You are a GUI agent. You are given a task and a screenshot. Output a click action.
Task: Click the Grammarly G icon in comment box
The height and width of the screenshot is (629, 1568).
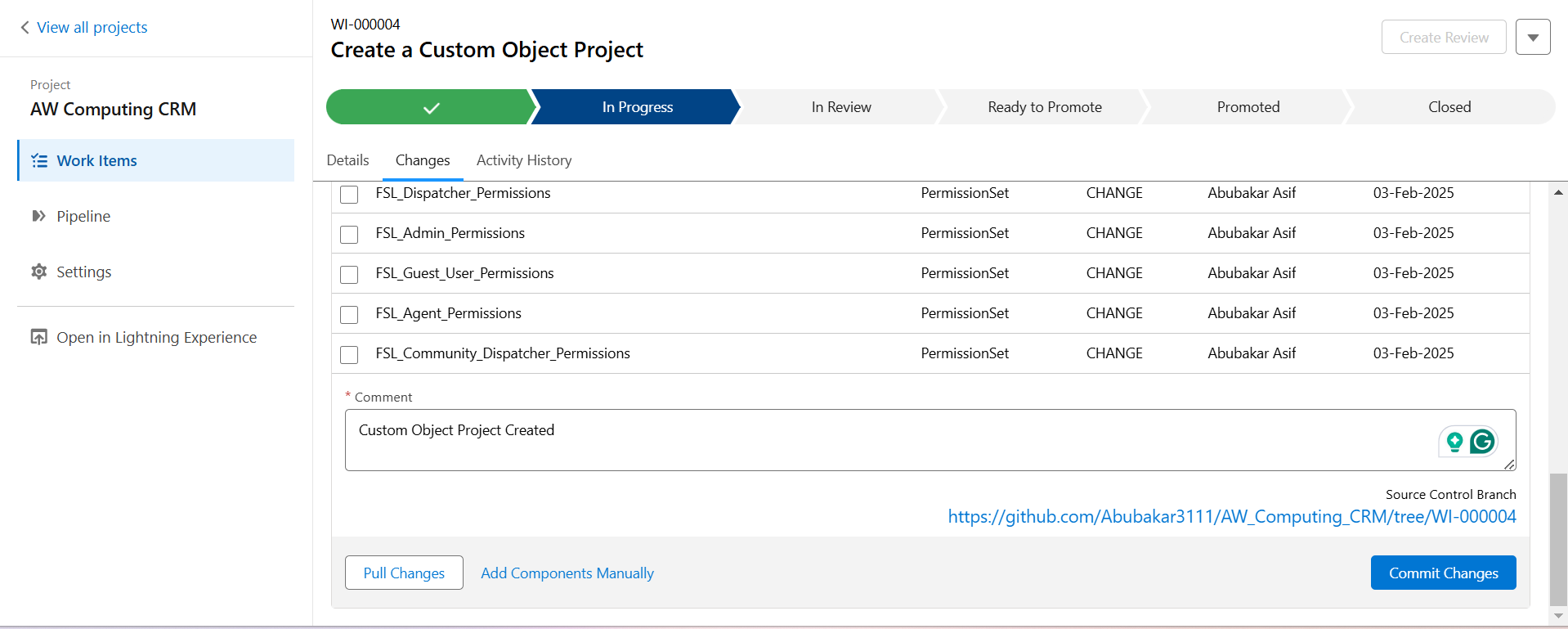click(1482, 442)
